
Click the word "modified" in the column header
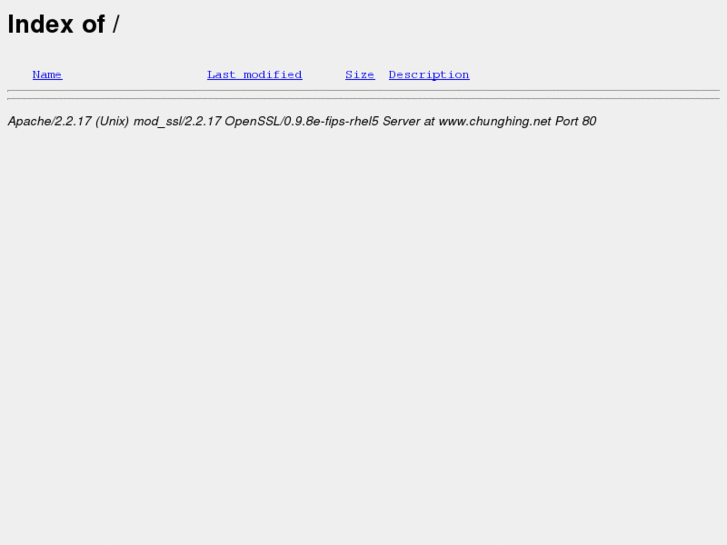coord(273,75)
